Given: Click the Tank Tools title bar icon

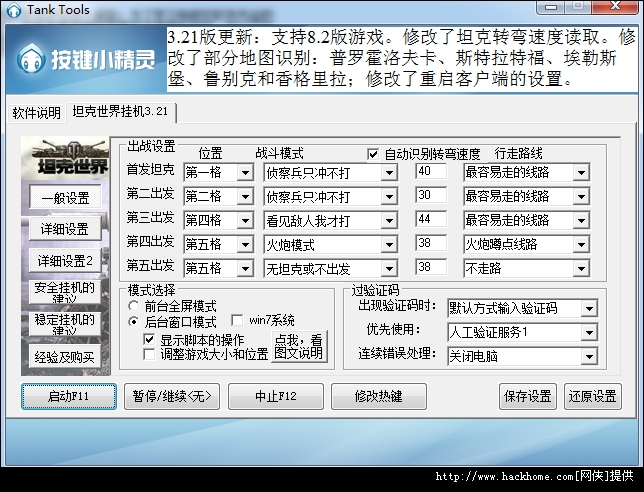Looking at the screenshot, I should 14,10.
